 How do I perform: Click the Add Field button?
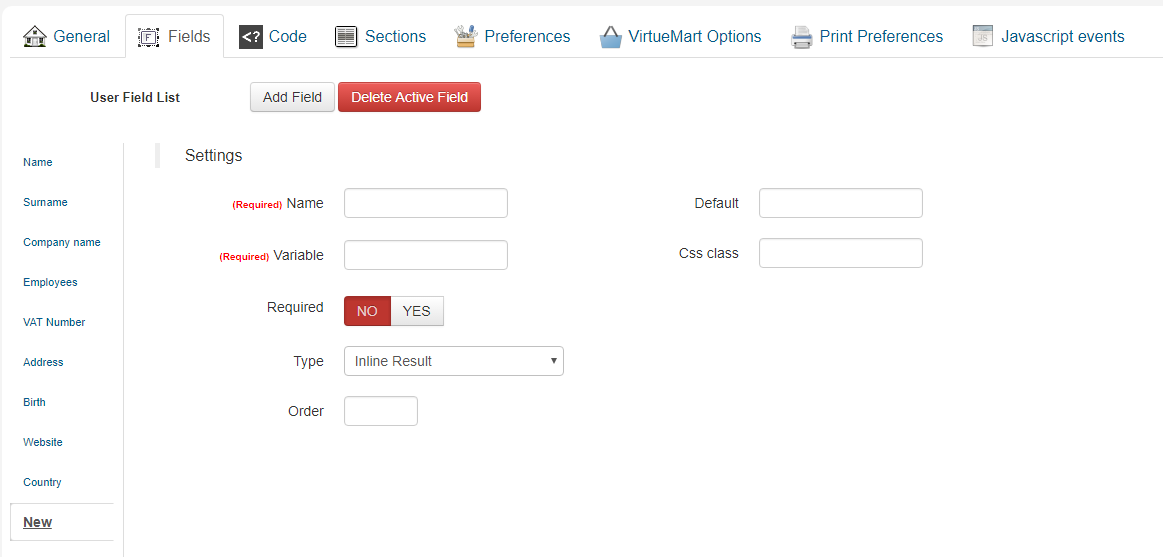coord(292,97)
